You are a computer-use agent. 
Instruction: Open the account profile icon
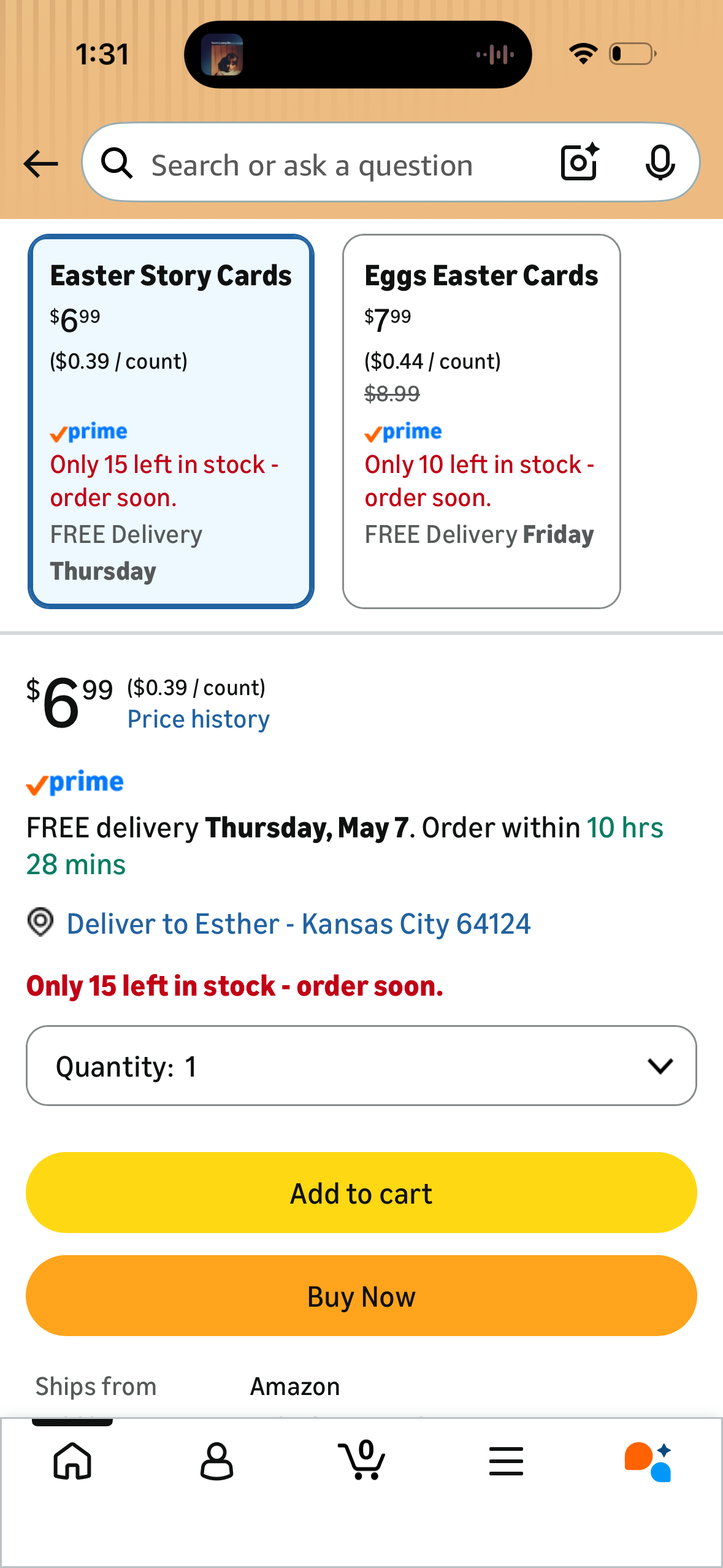tap(217, 1461)
